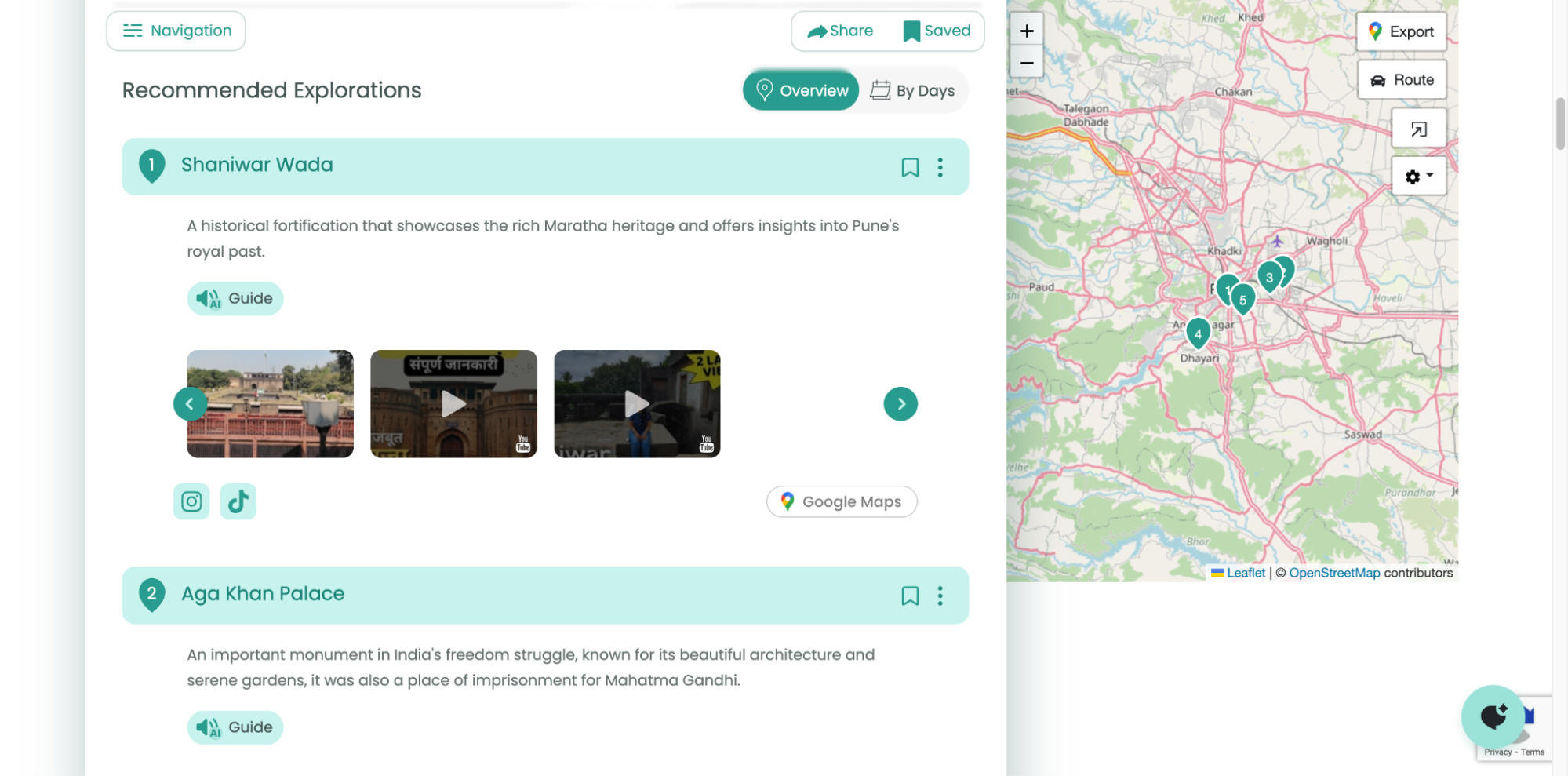This screenshot has width=1568, height=776.
Task: Bookmark Aga Khan Palace
Action: coord(910,596)
